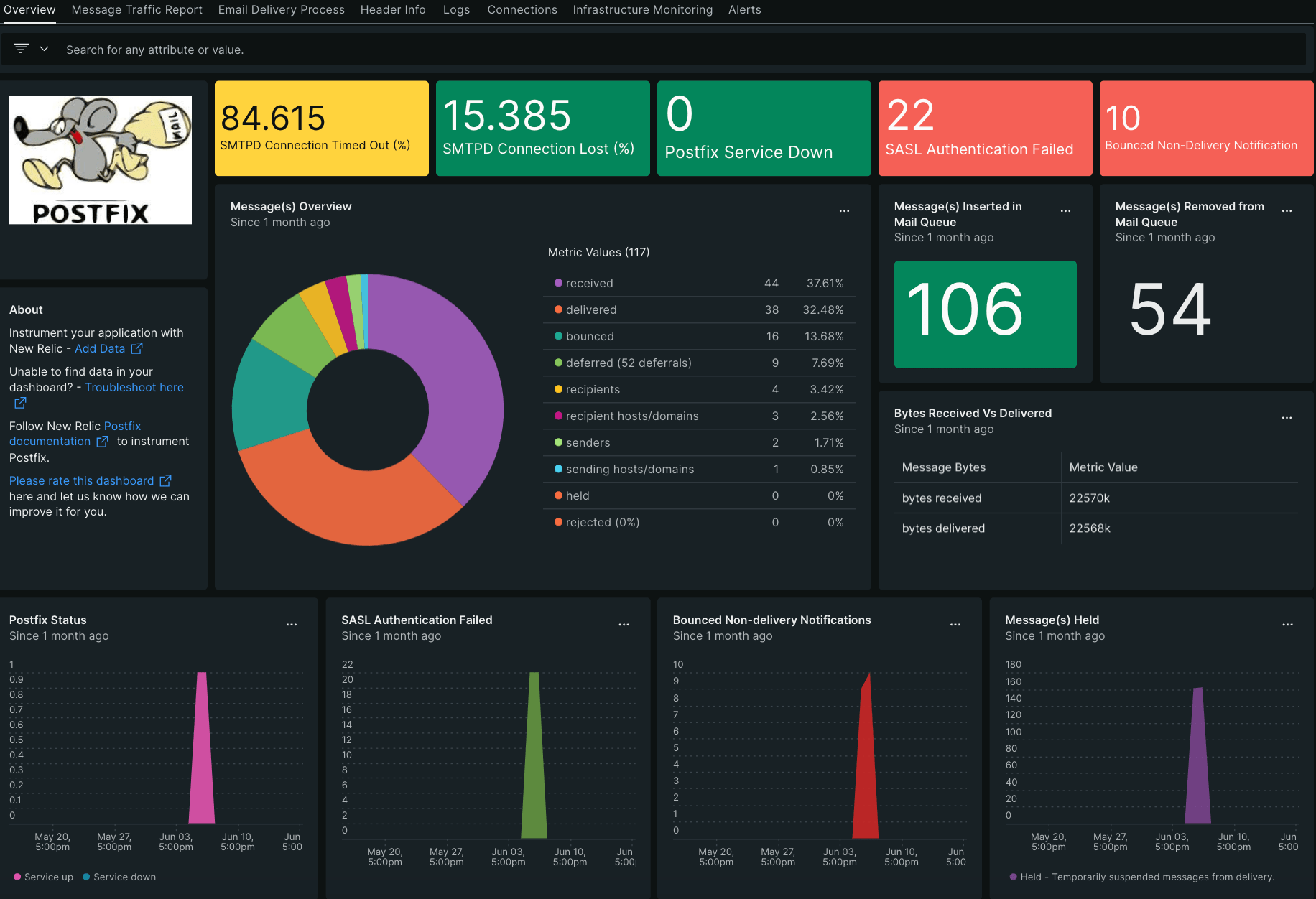Open Message(s) Held chart options menu

[1287, 625]
